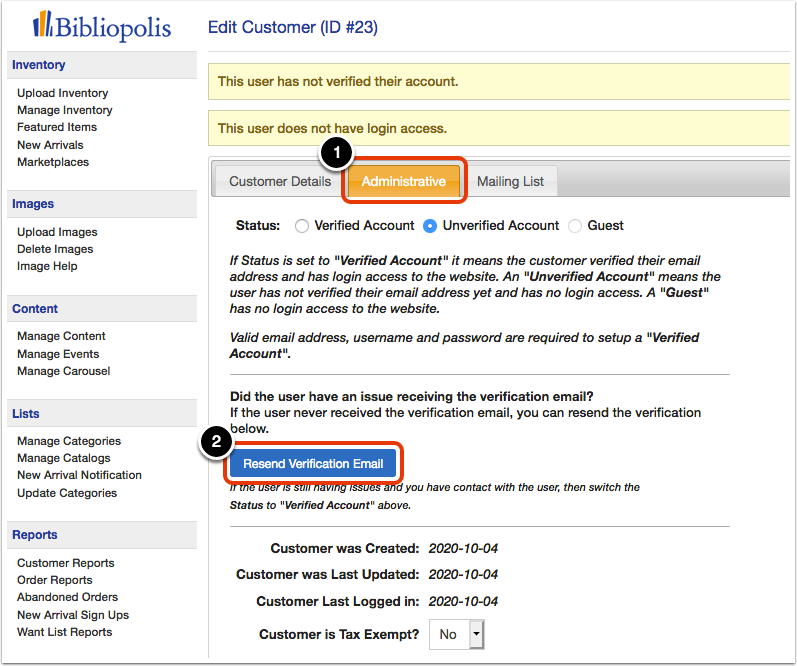797x666 pixels.
Task: Open the Customer is Tax Exempt dropdown
Action: coord(456,634)
